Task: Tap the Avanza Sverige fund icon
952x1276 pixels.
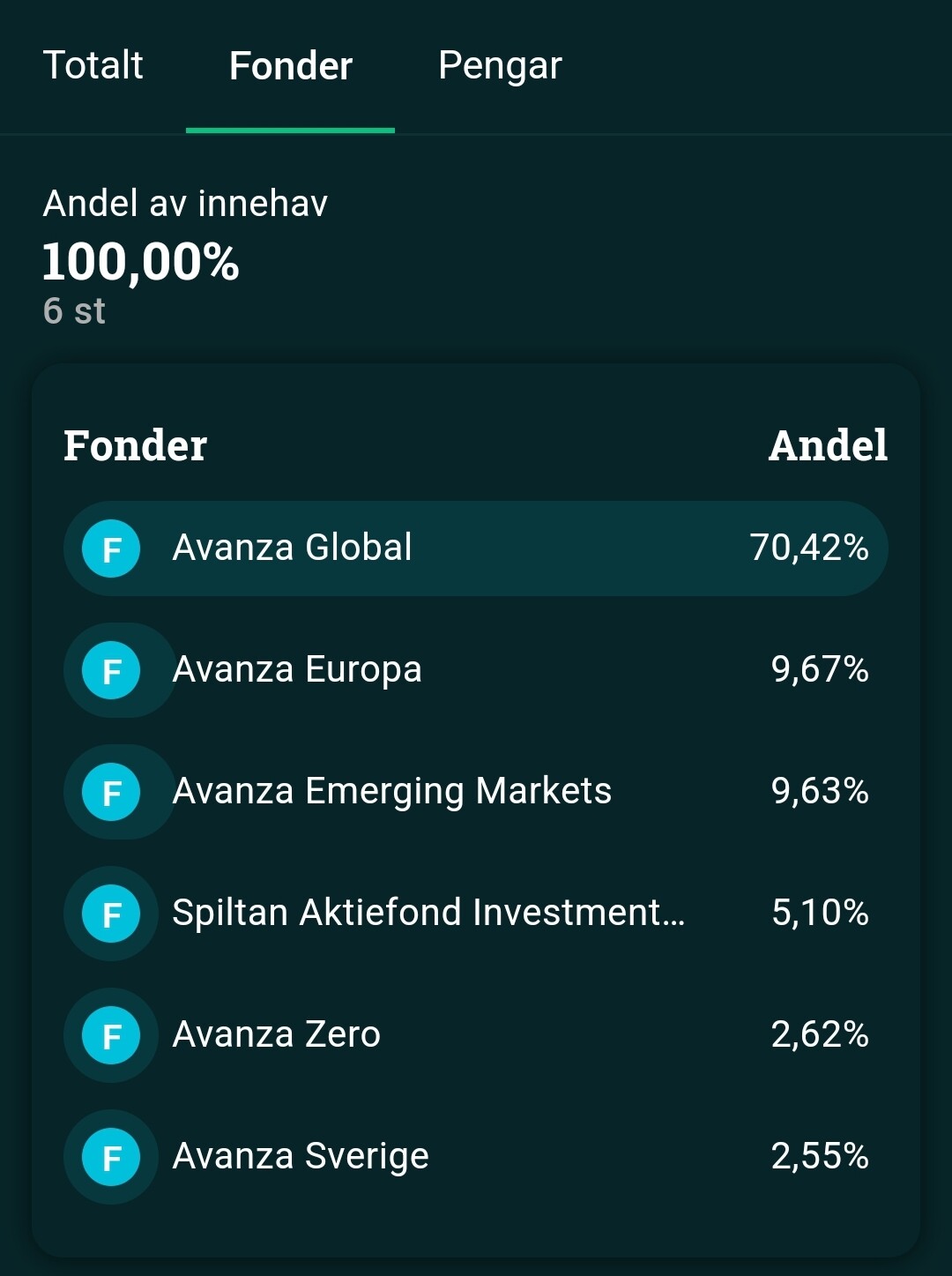Action: pos(111,1157)
